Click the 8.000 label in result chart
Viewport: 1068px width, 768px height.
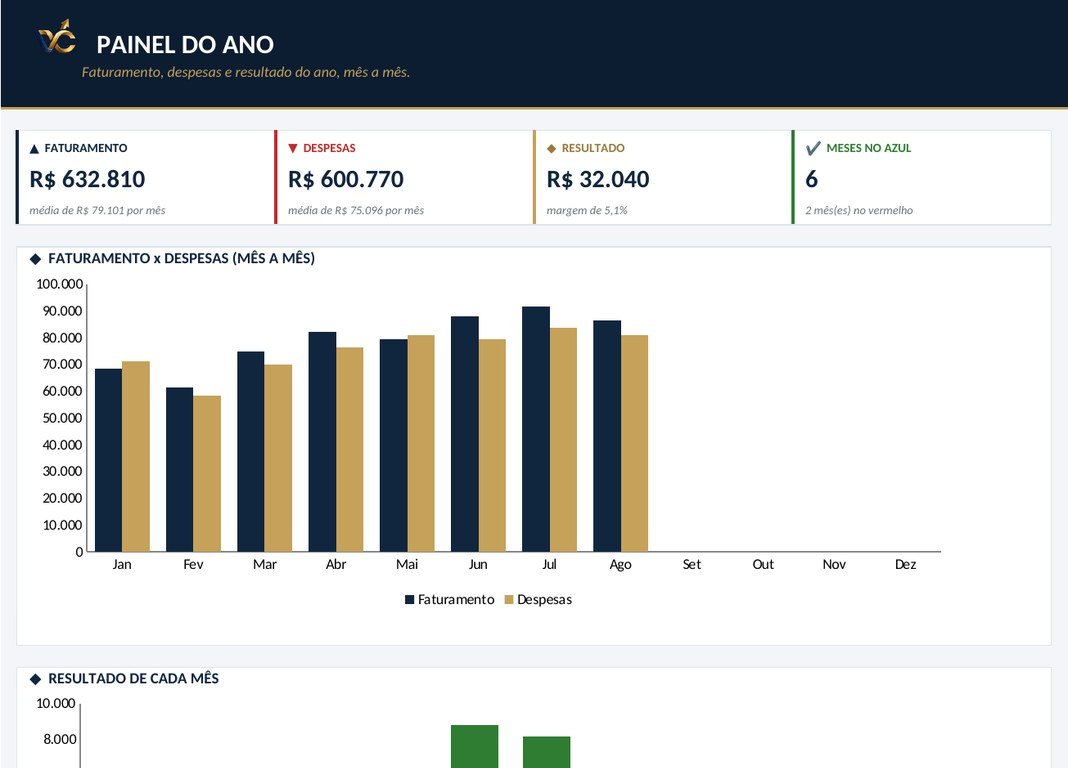(60, 739)
